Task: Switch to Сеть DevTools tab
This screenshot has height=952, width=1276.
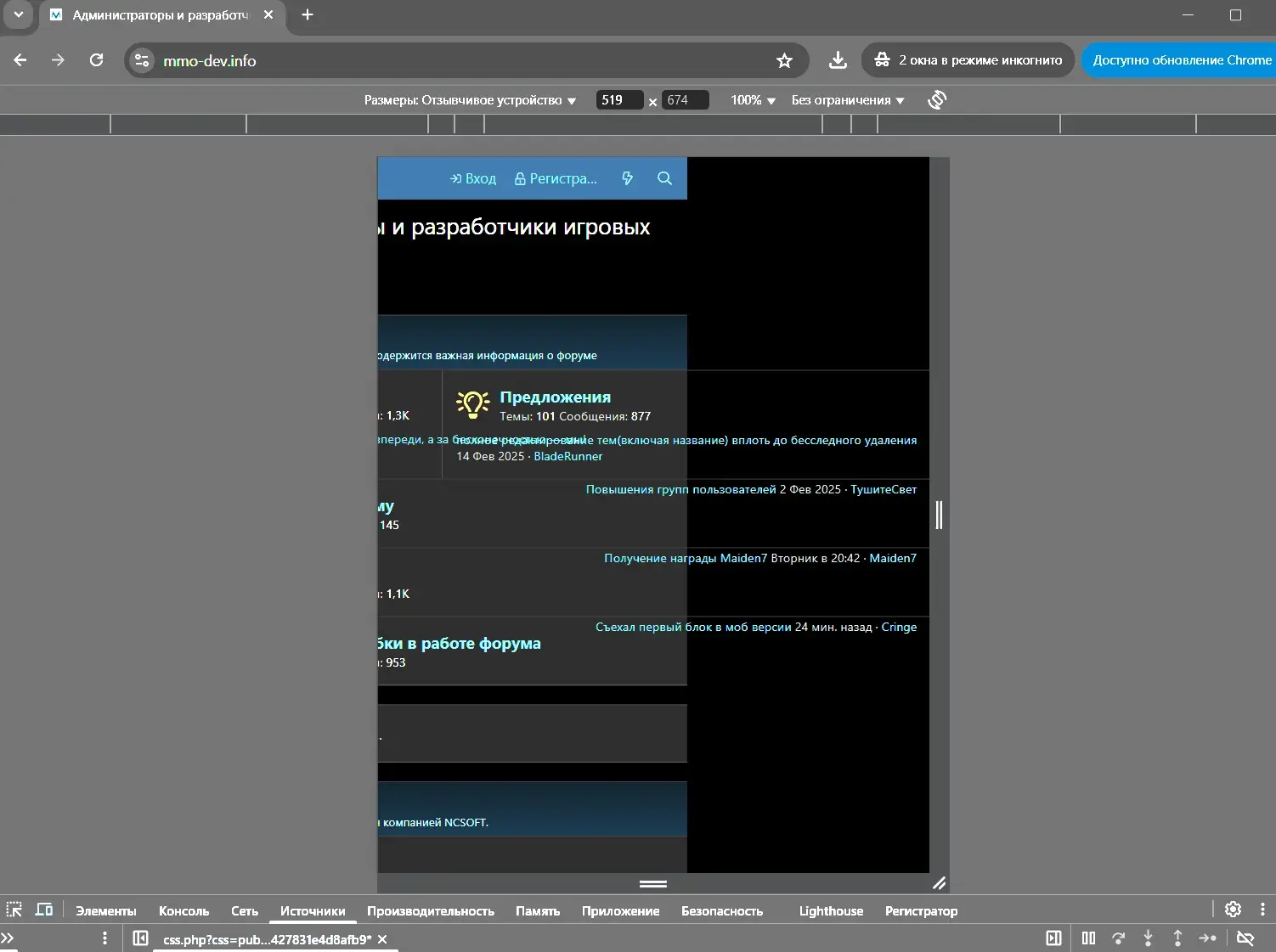Action: pos(245,910)
